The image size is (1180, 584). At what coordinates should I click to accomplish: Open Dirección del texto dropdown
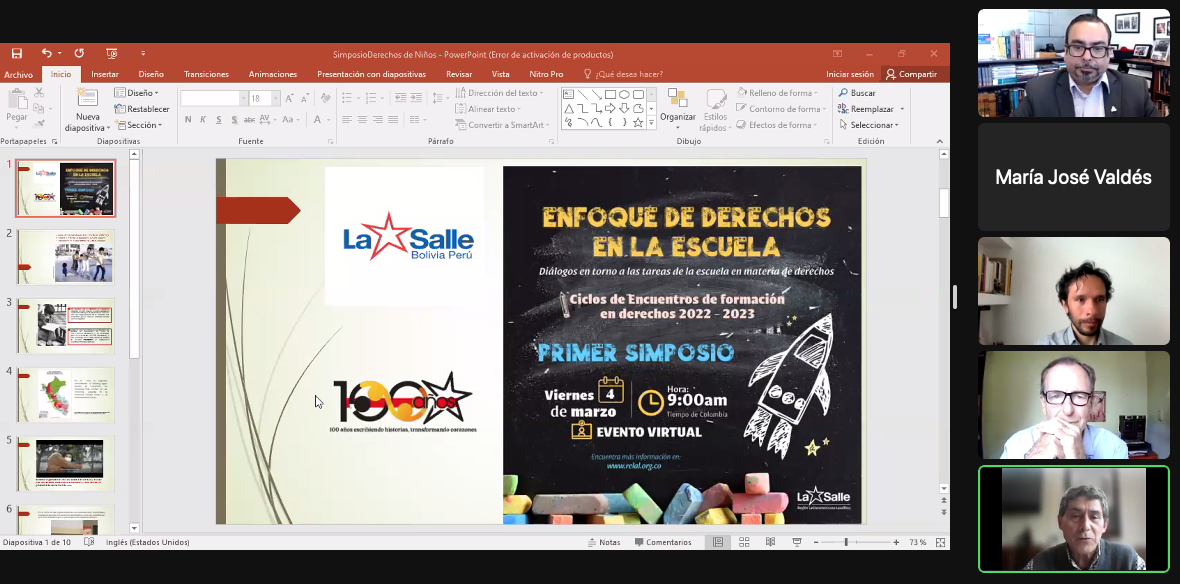tap(500, 93)
